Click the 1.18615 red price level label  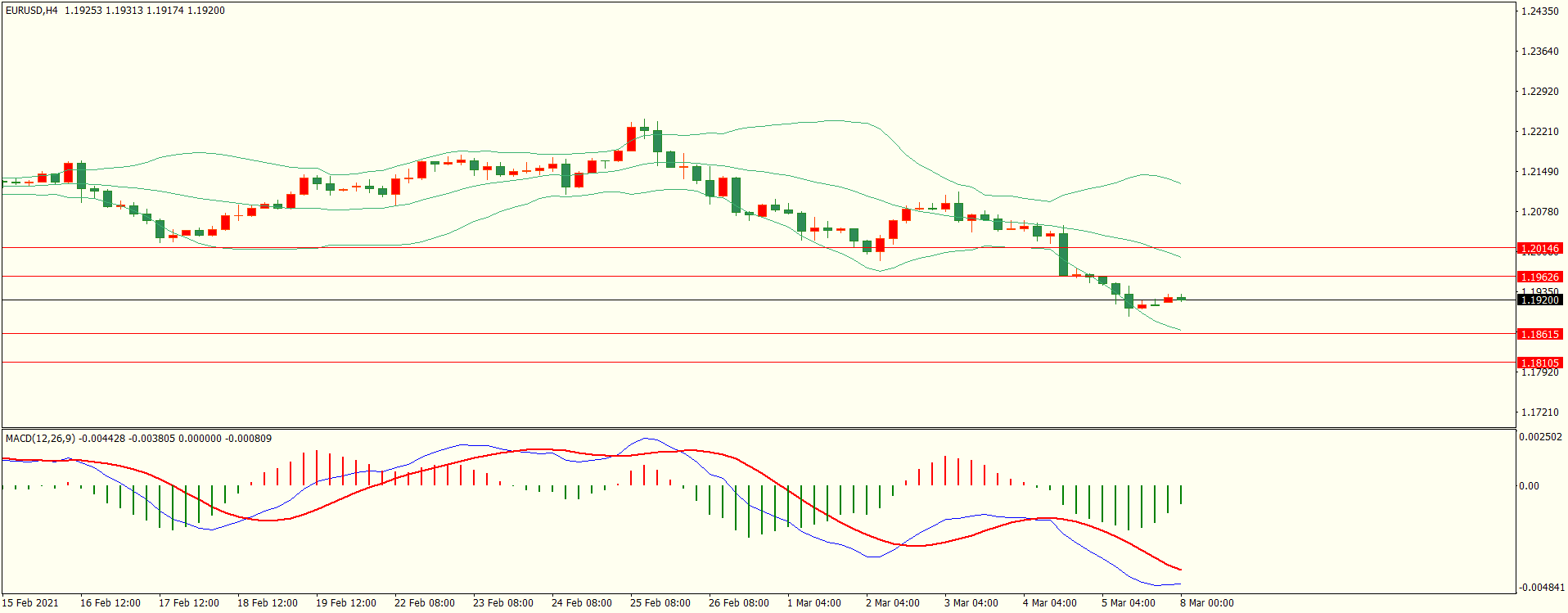point(1539,334)
